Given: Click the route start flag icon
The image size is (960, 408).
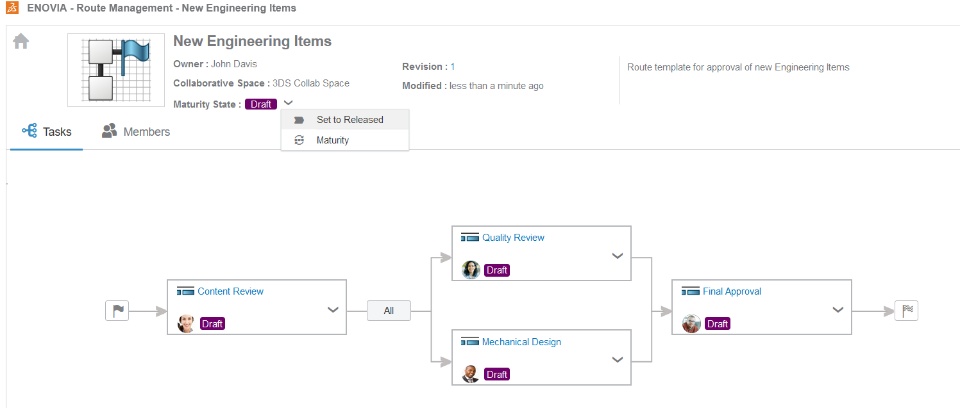Looking at the screenshot, I should (117, 311).
